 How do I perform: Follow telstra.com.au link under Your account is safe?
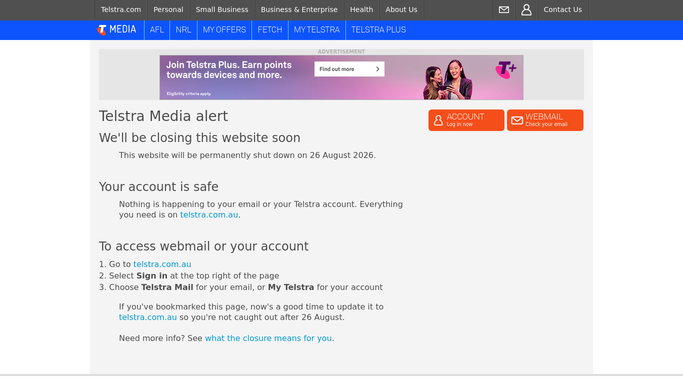click(x=209, y=215)
